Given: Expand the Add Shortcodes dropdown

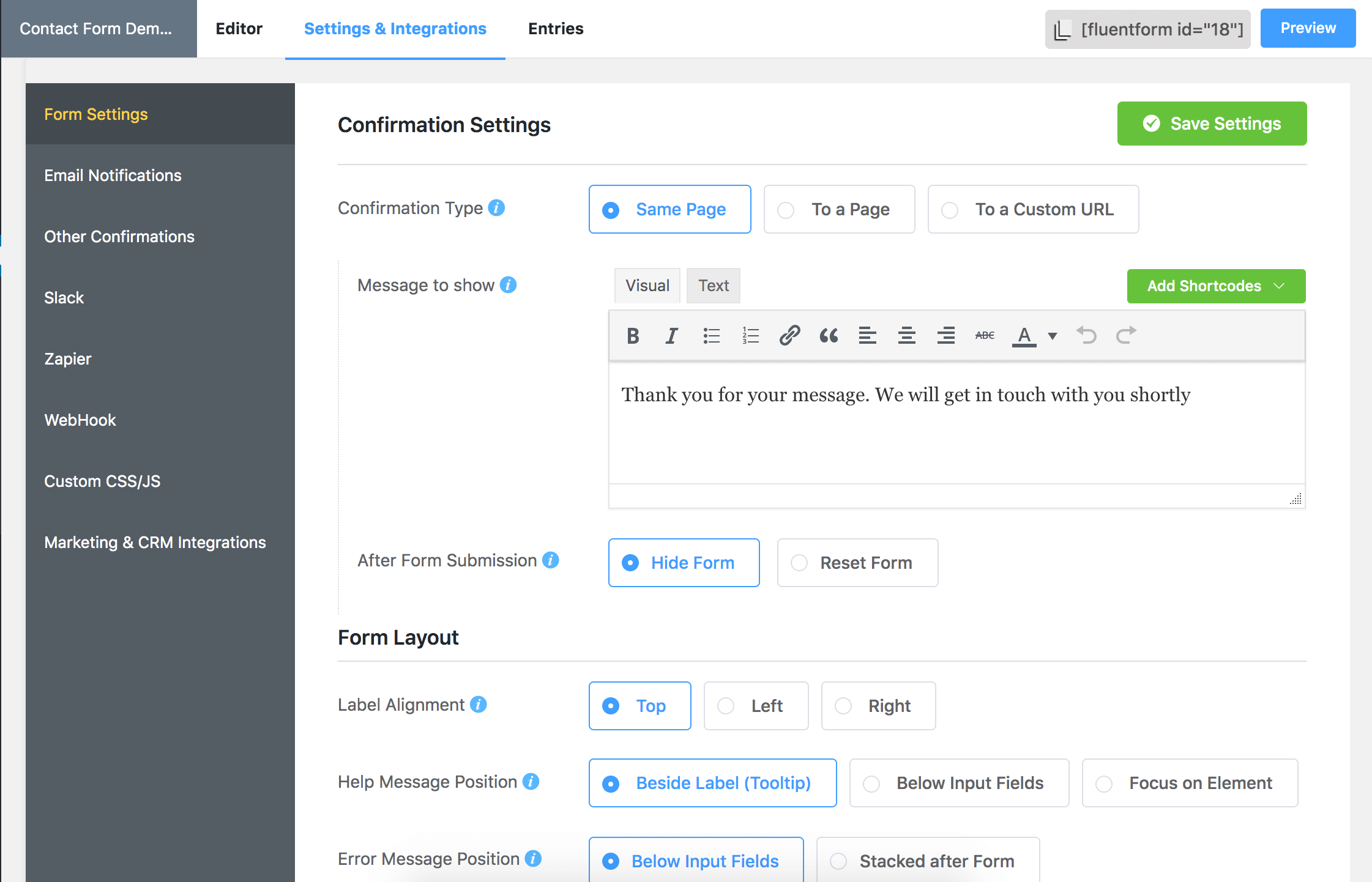Looking at the screenshot, I should pyautogui.click(x=1215, y=286).
